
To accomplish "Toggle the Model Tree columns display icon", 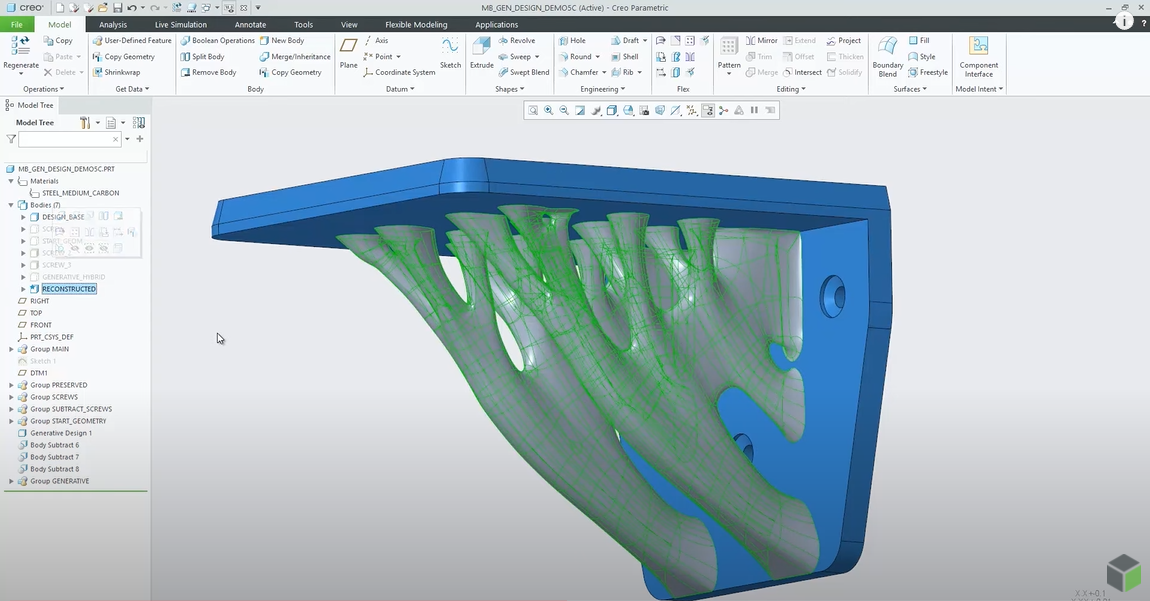I will (x=139, y=123).
